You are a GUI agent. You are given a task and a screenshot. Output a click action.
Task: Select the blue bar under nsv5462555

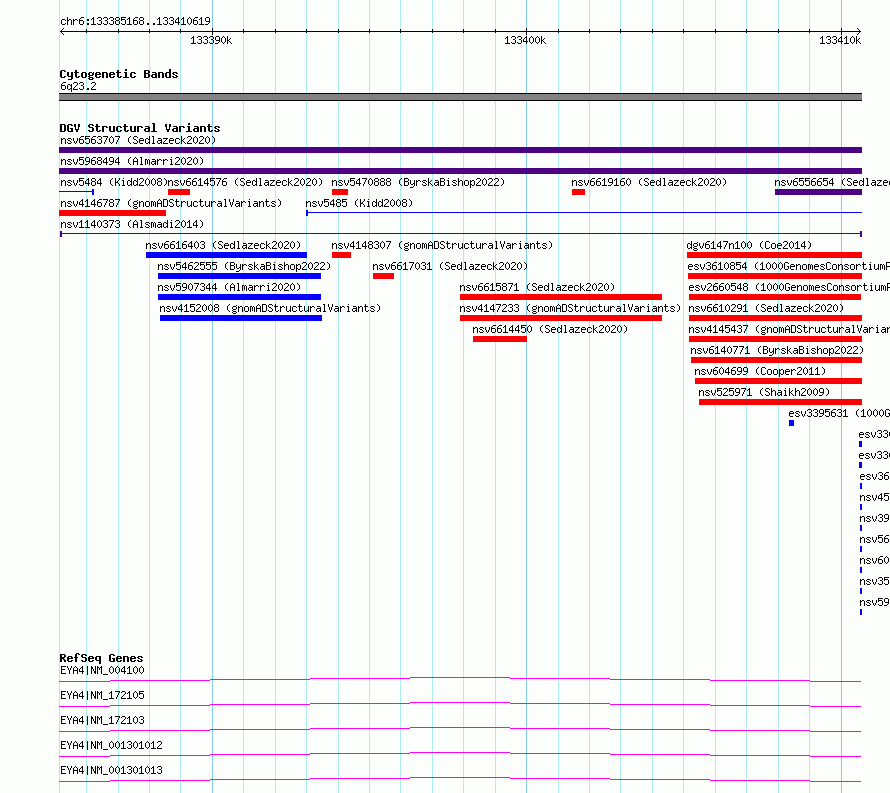click(x=240, y=276)
